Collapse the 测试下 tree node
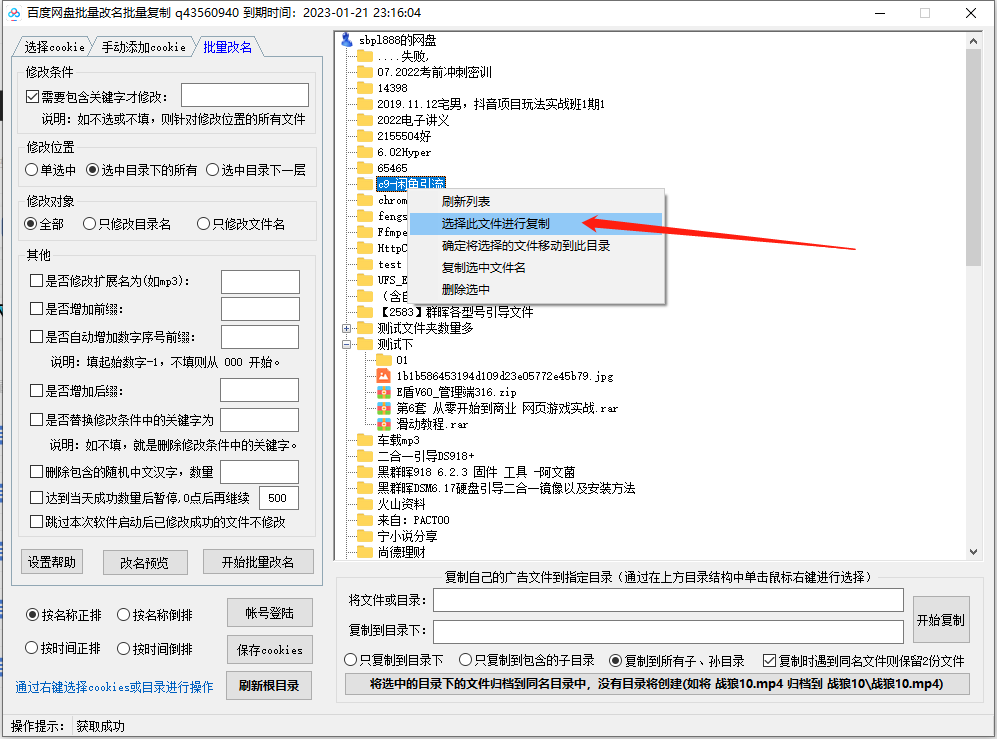The width and height of the screenshot is (997, 739). 346,344
